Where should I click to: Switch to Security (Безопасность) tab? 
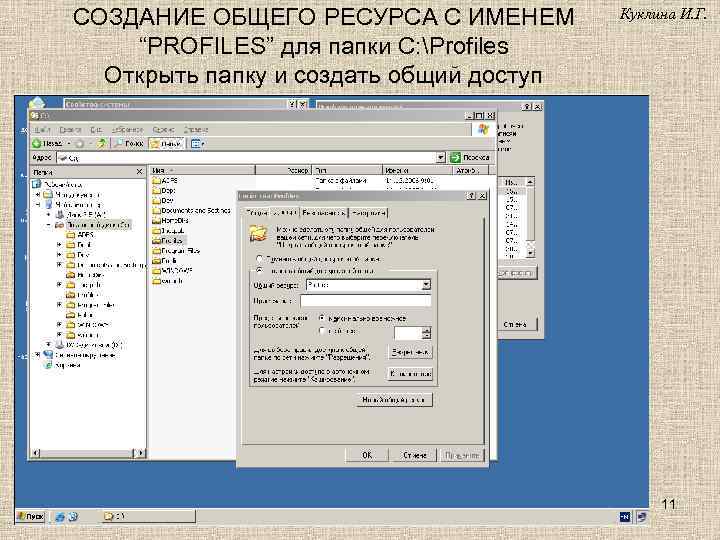324,213
